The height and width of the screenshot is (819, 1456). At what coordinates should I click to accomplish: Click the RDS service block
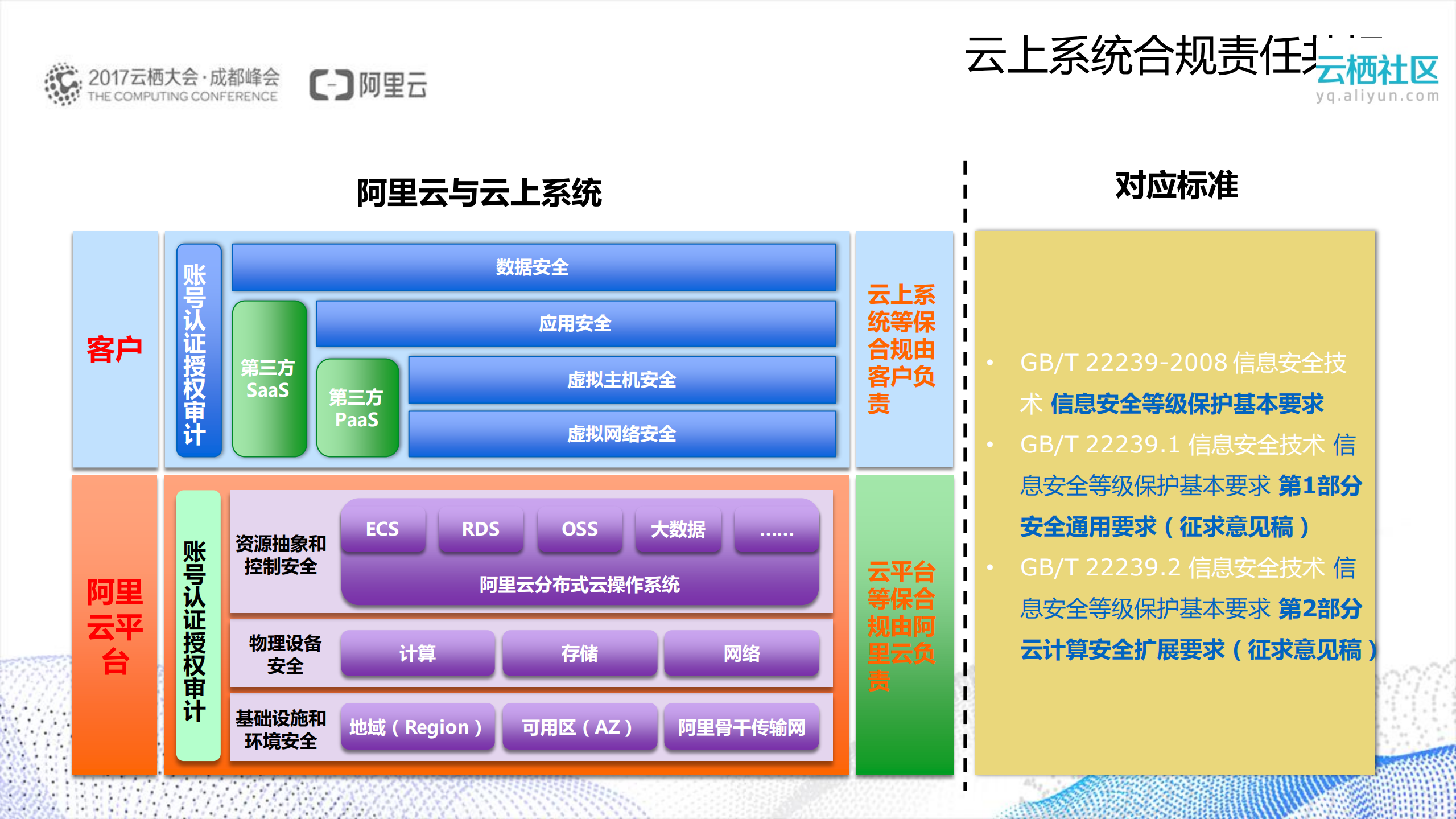point(481,529)
